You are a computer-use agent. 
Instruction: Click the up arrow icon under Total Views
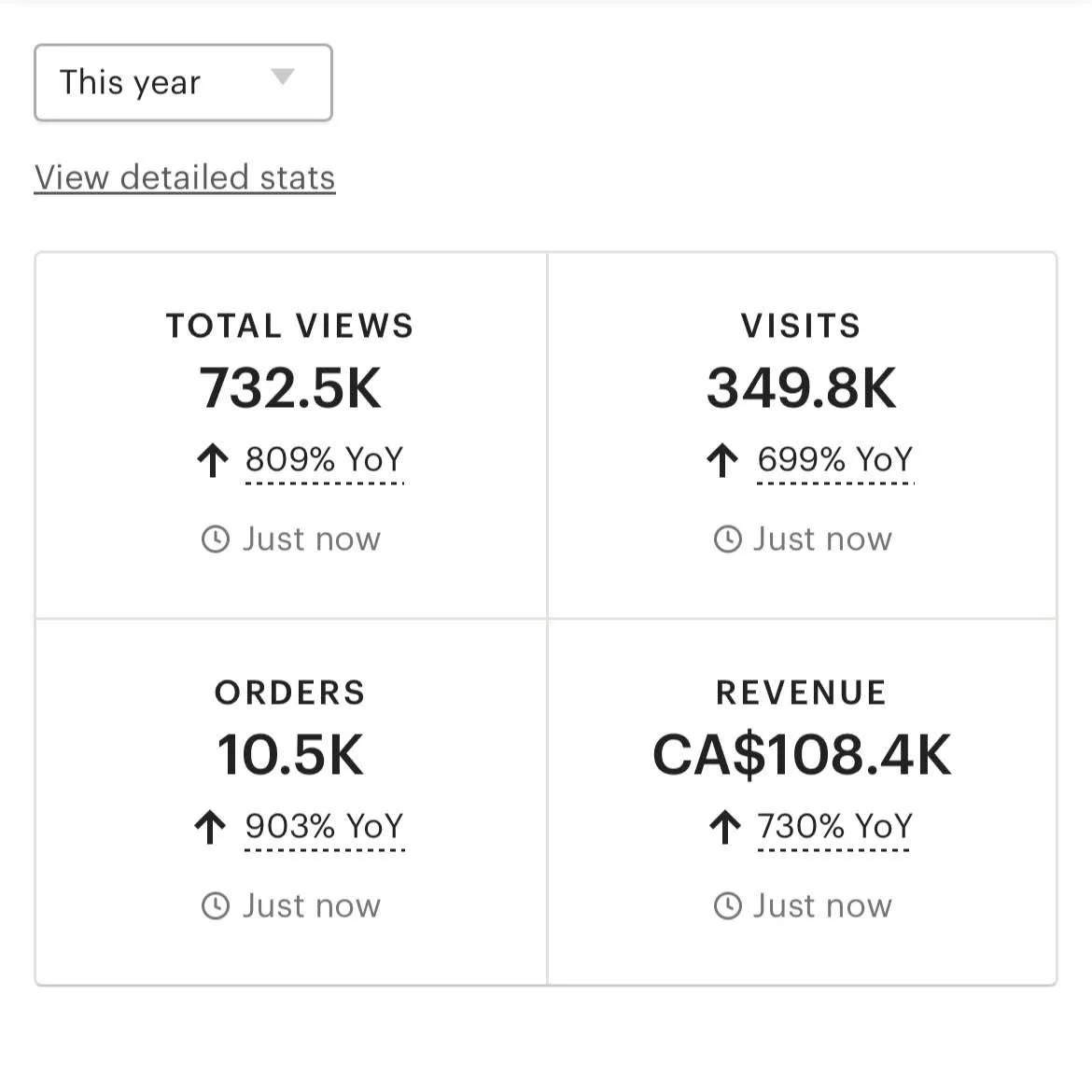(x=213, y=460)
